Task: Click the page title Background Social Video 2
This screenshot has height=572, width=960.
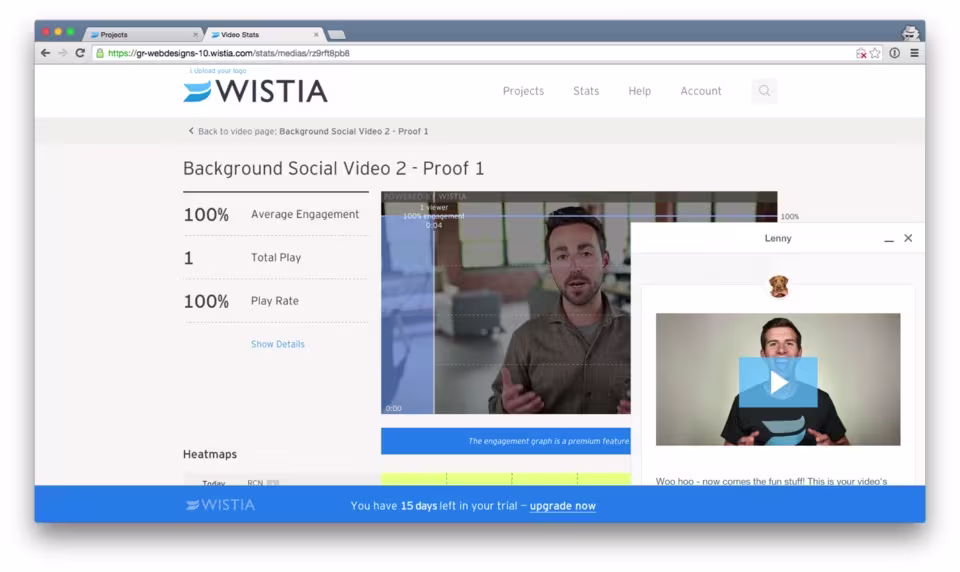Action: (x=334, y=168)
